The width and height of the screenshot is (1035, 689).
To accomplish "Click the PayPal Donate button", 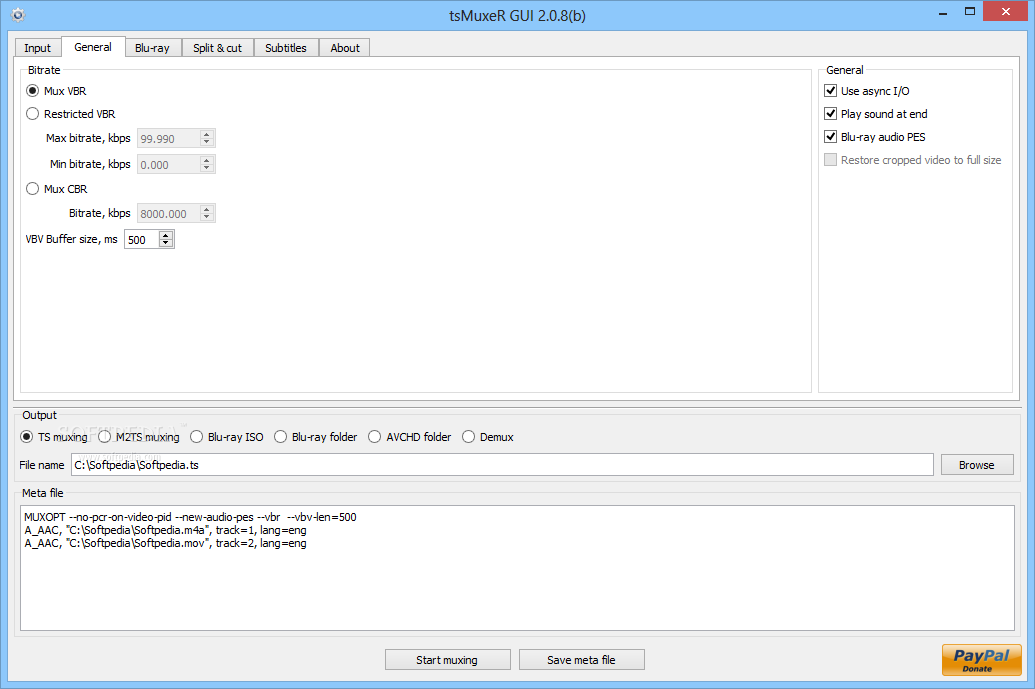I will 982,660.
